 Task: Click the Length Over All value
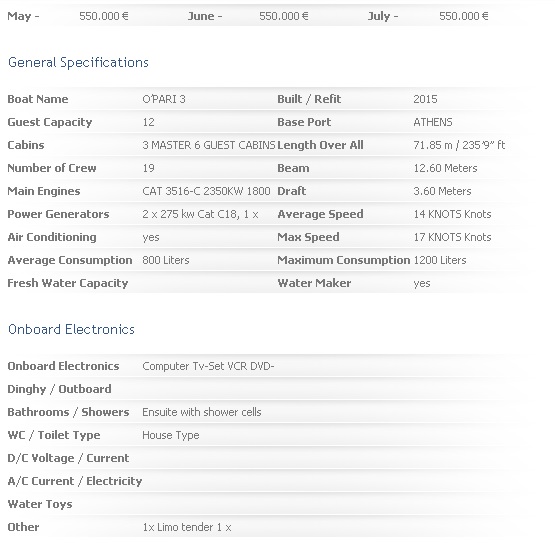click(x=459, y=145)
